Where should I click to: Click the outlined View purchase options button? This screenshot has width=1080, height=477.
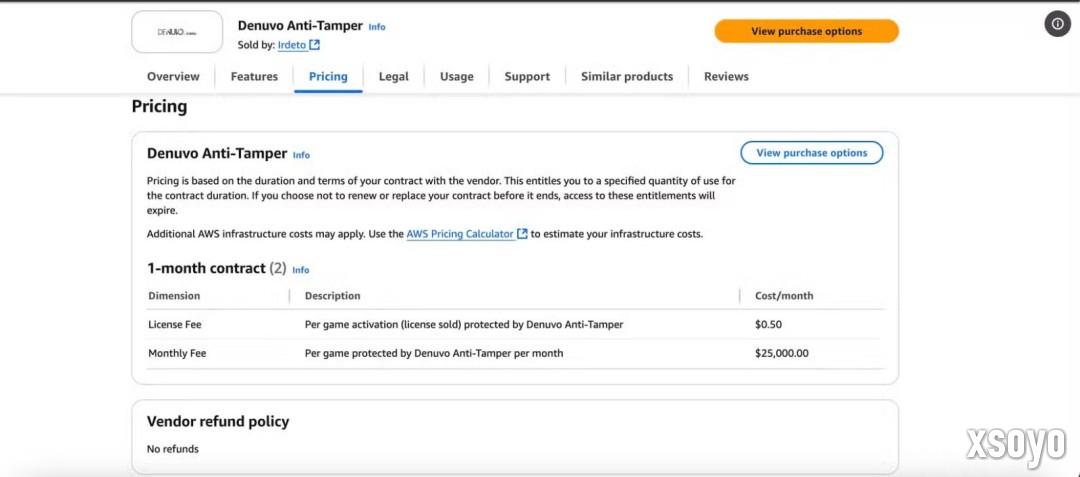pyautogui.click(x=811, y=153)
